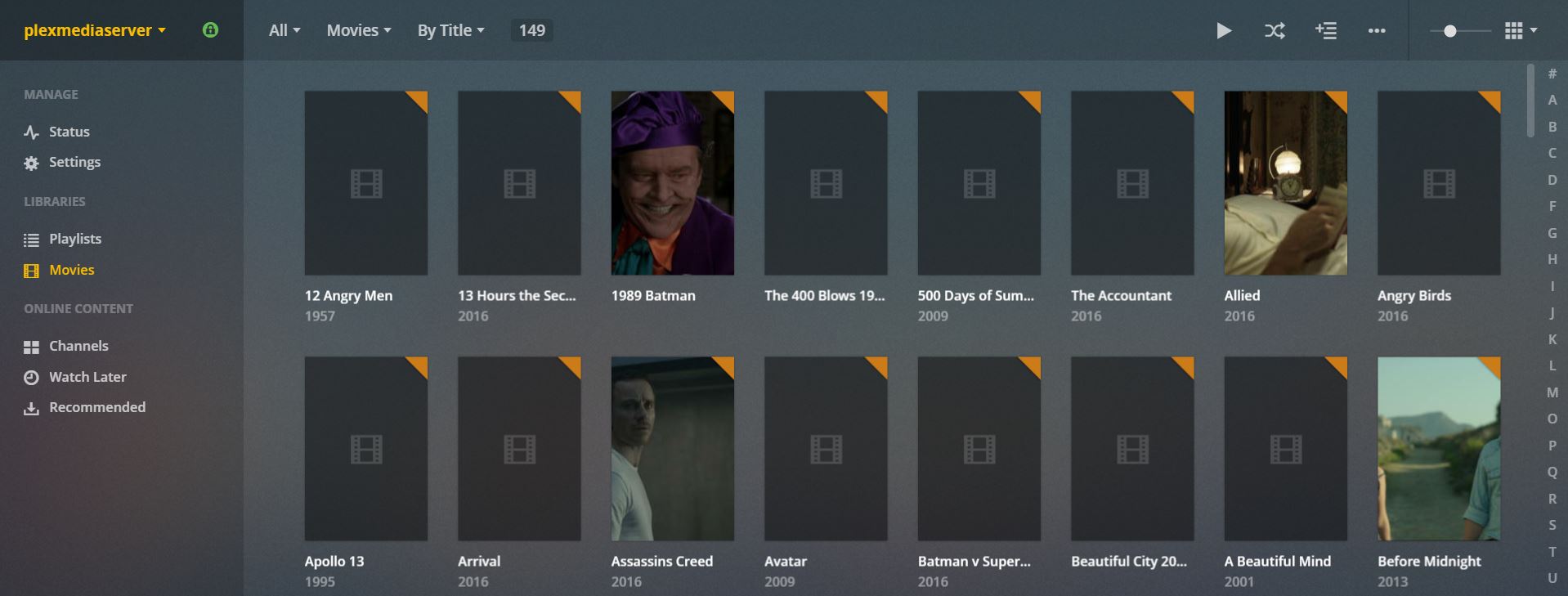1568x596 pixels.
Task: Click the Play all button
Action: click(1223, 31)
